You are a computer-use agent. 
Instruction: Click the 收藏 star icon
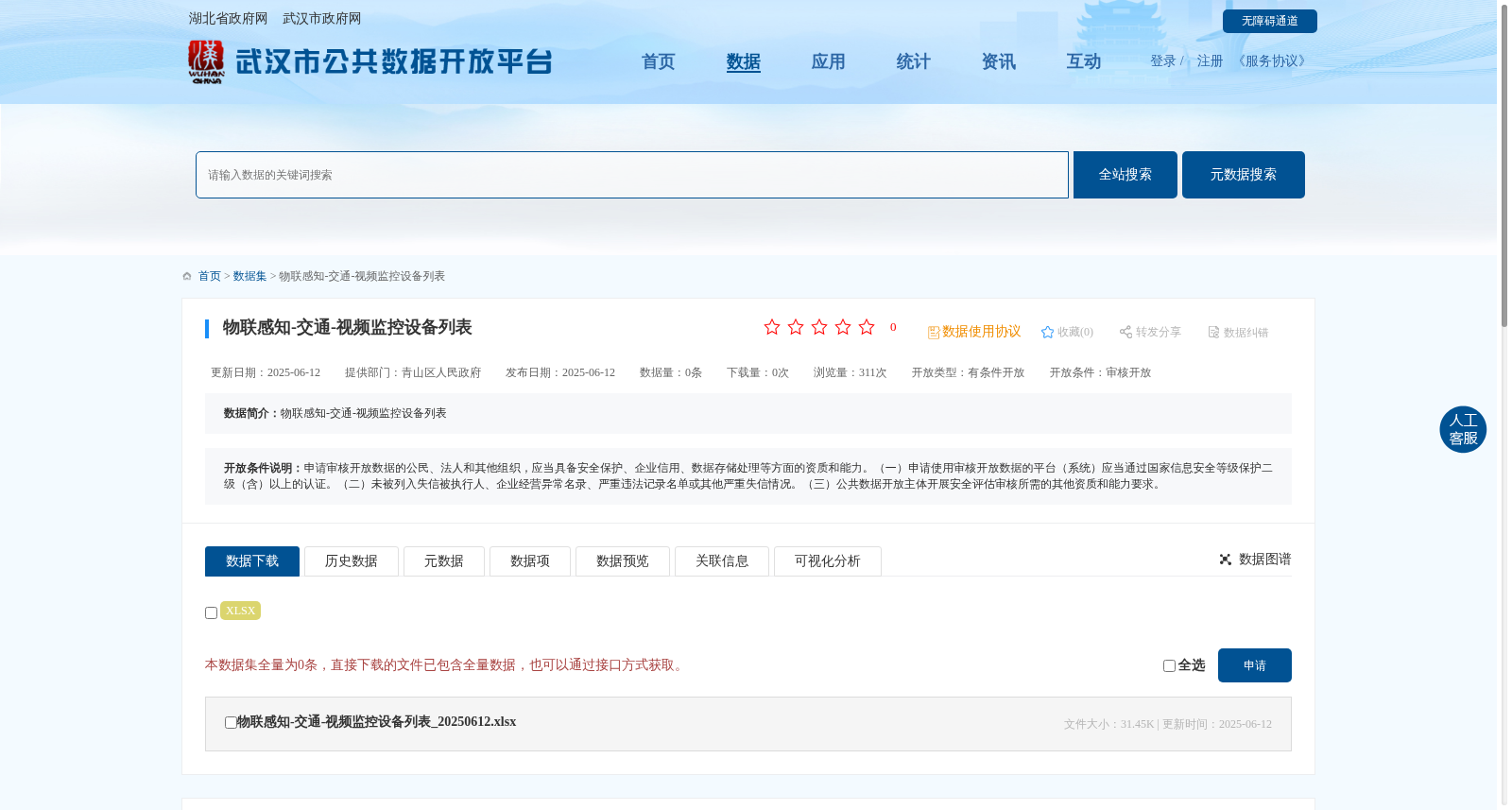click(1047, 332)
